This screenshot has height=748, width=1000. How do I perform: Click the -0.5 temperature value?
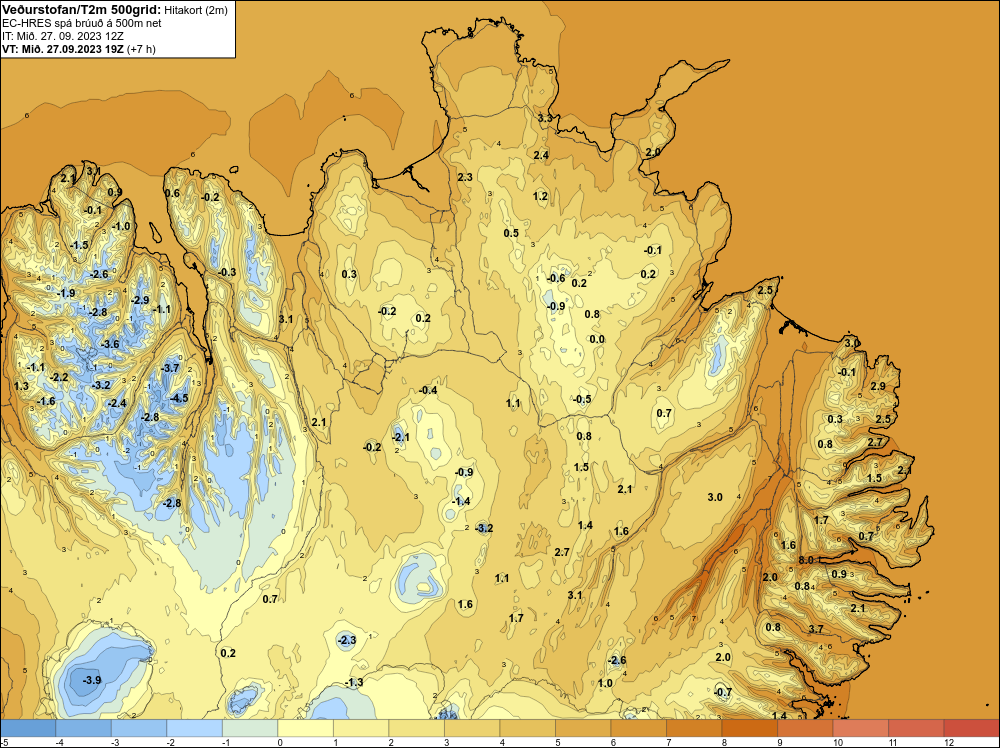pyautogui.click(x=582, y=399)
